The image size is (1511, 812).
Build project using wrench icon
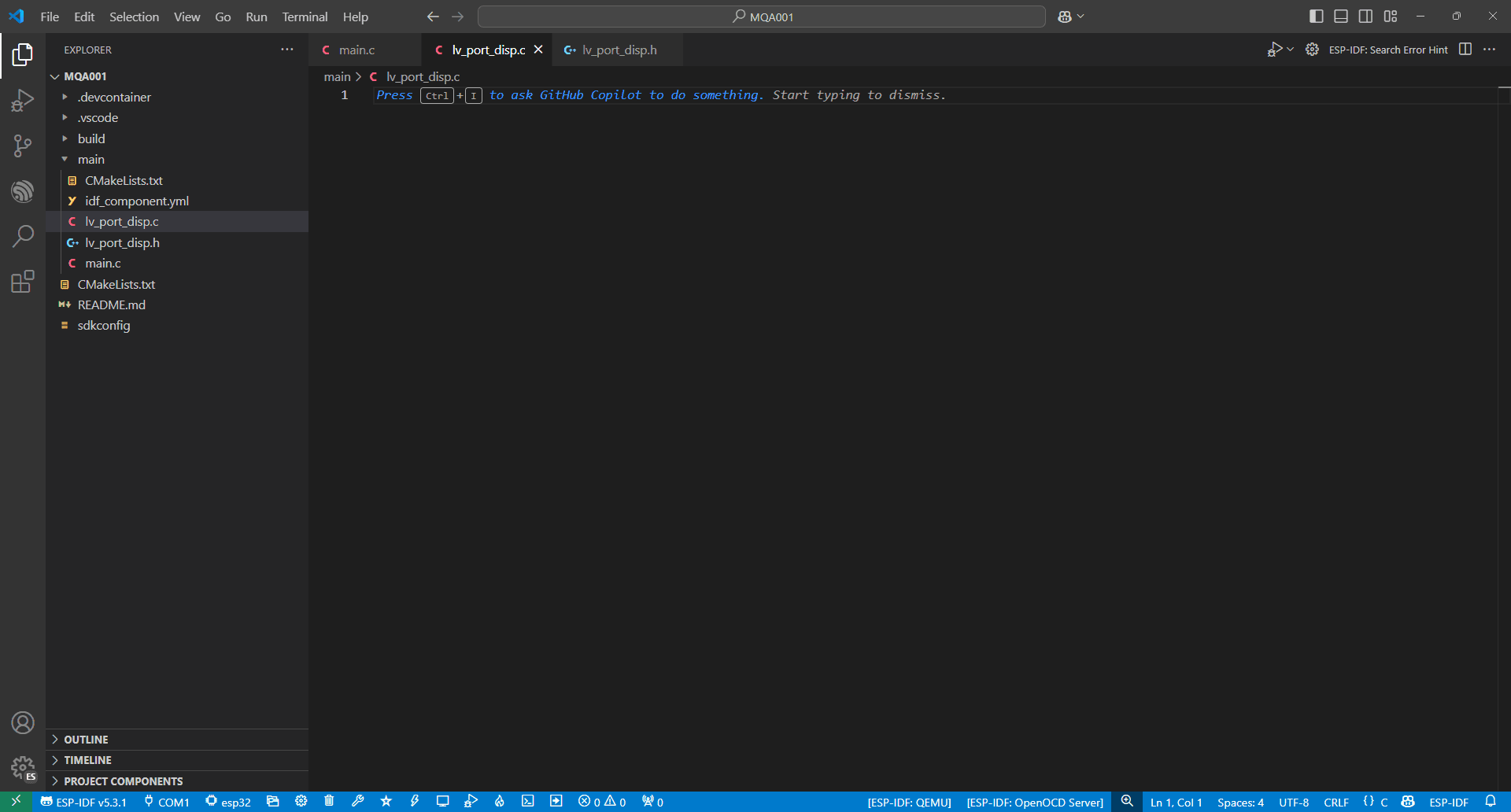click(357, 802)
